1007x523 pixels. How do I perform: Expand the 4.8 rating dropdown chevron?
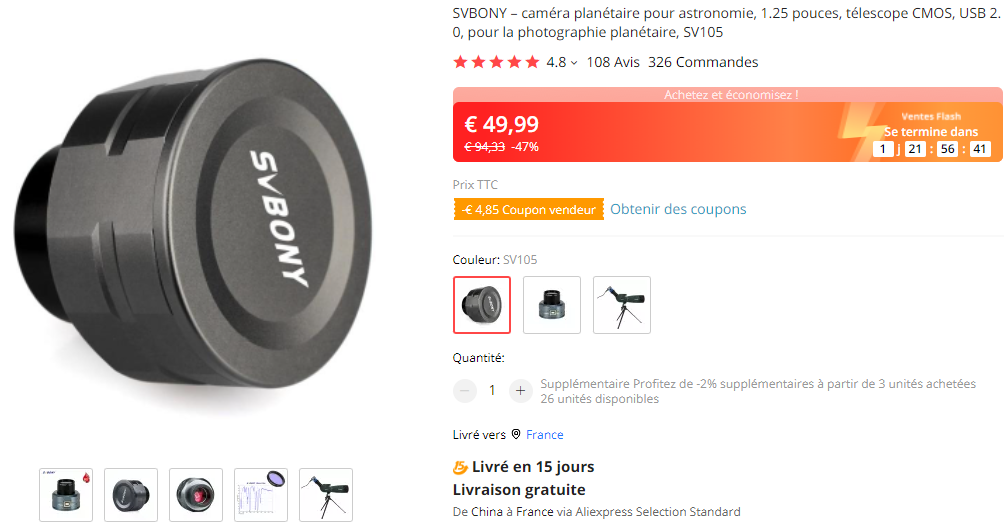[574, 63]
